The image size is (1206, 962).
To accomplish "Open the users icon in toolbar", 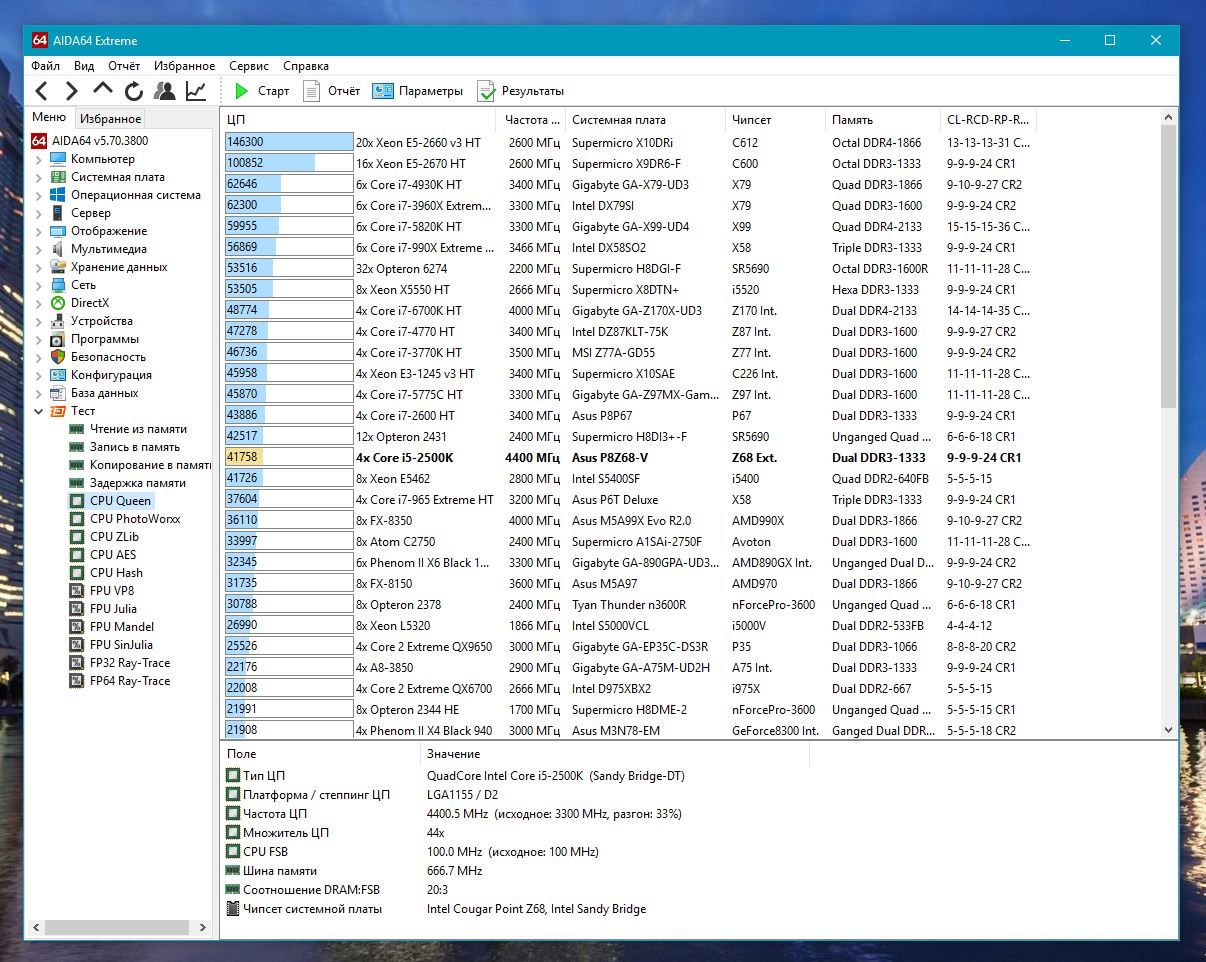I will click(x=165, y=91).
